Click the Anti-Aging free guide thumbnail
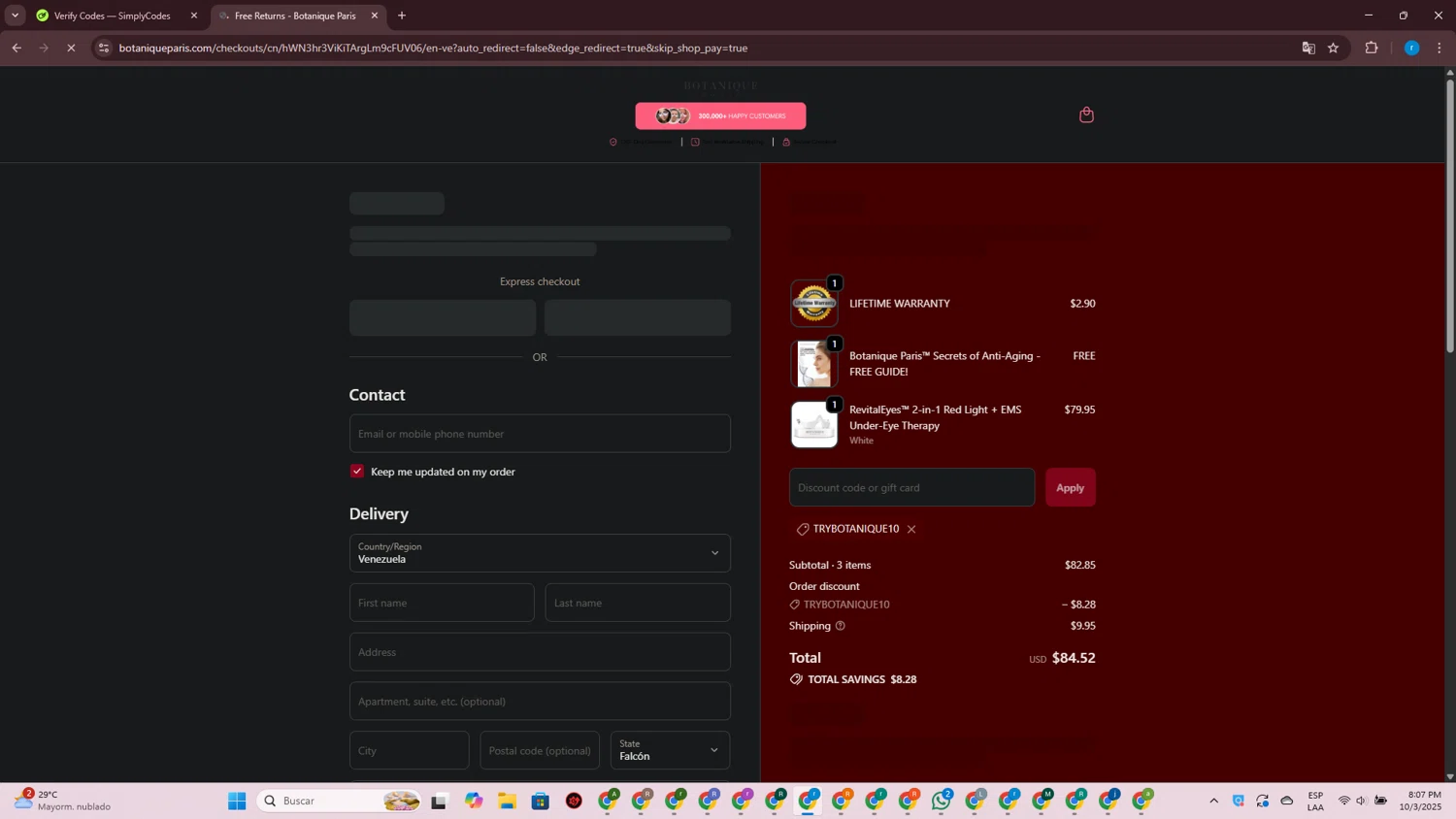The image size is (1456, 819). tap(814, 364)
